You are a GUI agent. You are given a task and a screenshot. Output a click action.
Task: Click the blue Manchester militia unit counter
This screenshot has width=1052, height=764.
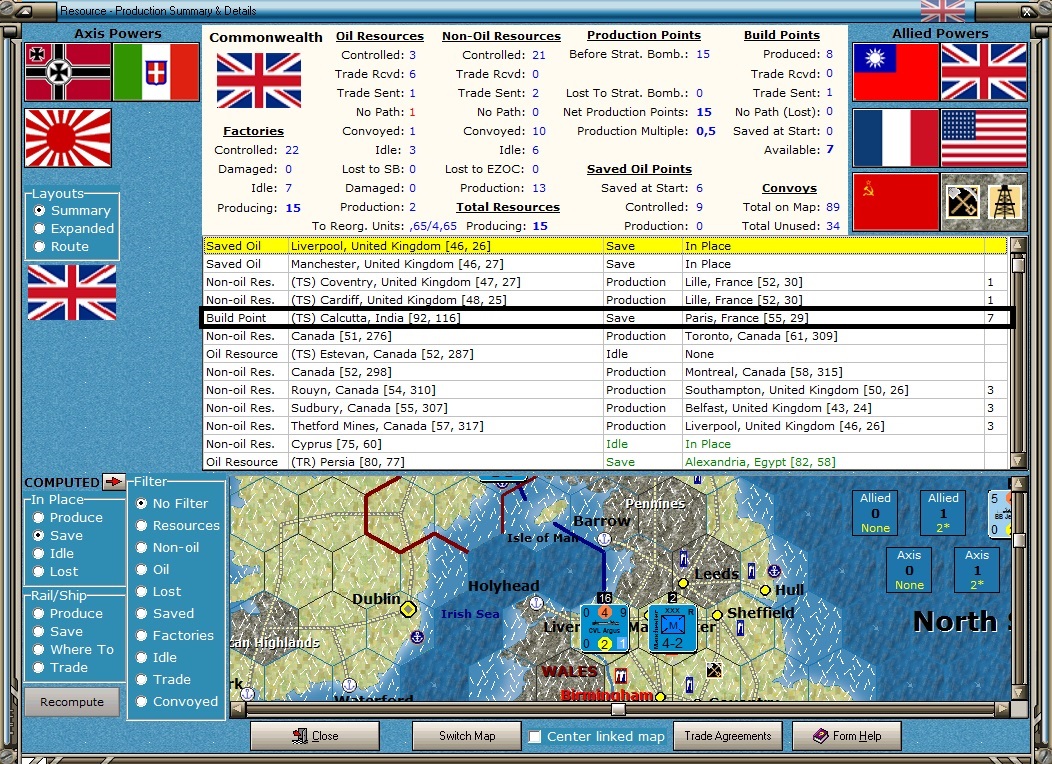point(672,628)
